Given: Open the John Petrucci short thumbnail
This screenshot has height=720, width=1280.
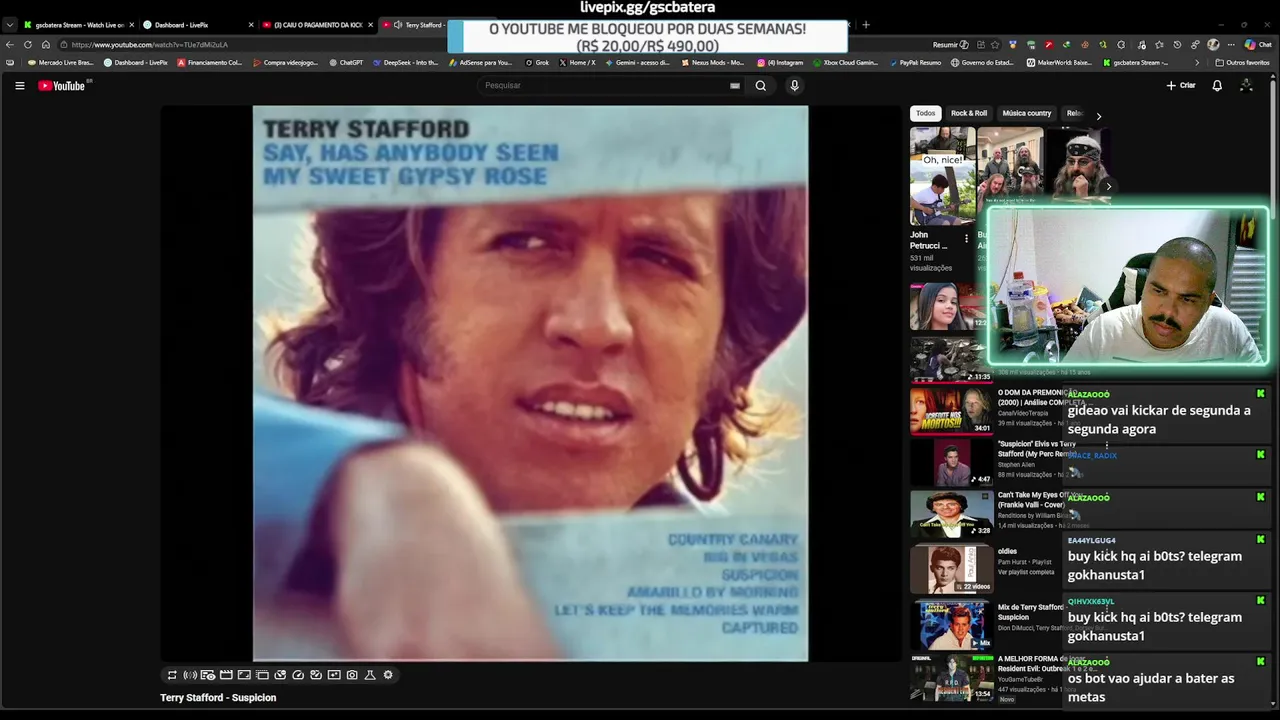Looking at the screenshot, I should click(x=942, y=176).
